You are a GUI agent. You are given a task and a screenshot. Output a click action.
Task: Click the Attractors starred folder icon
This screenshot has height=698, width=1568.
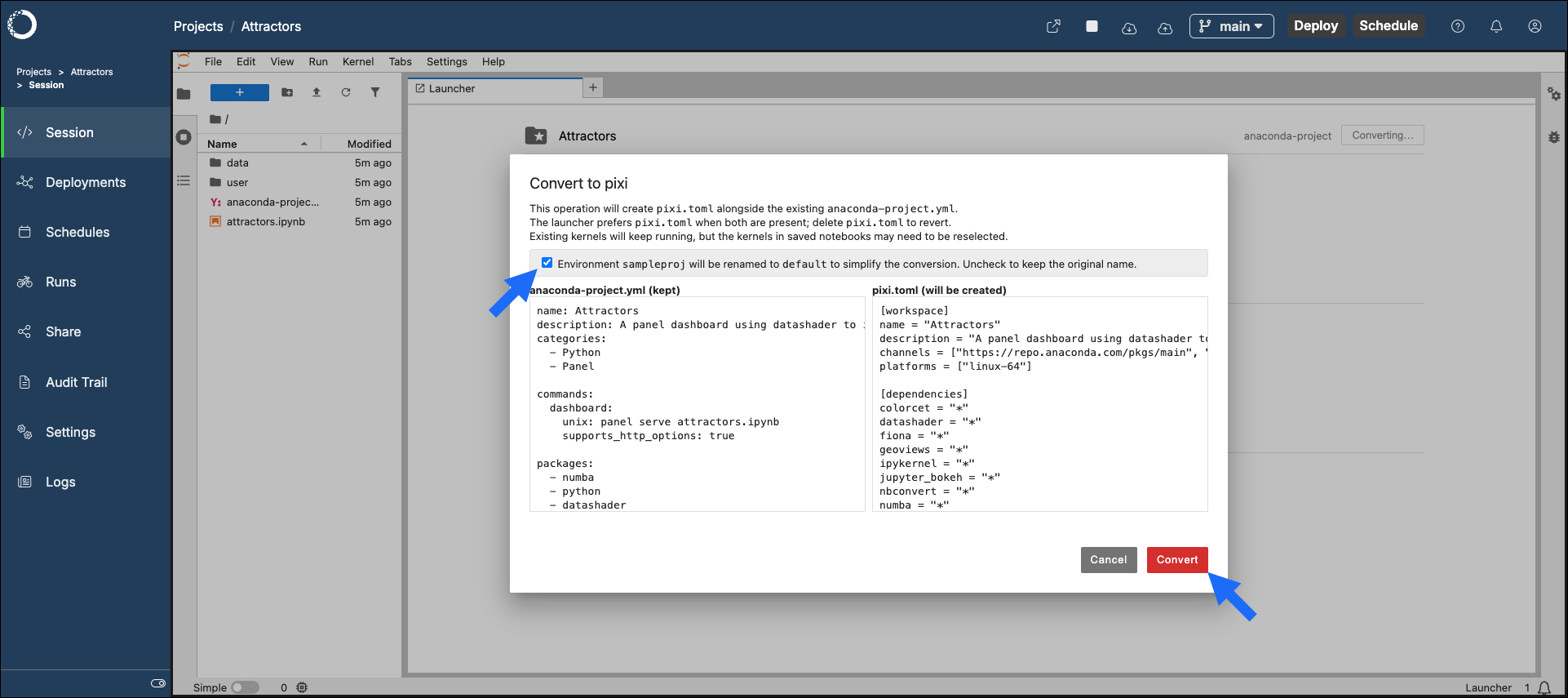pyautogui.click(x=536, y=136)
